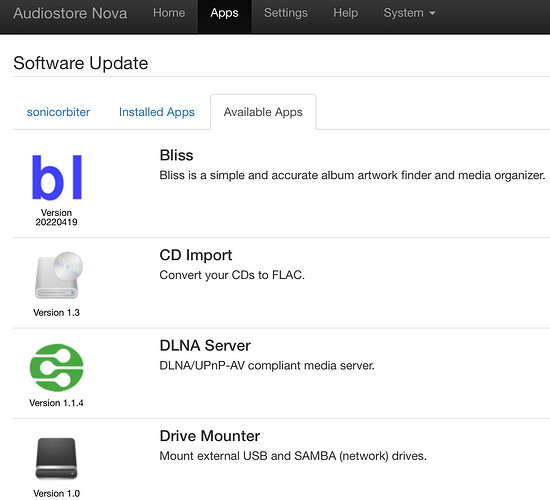Switch to the Installed Apps tab
Image resolution: width=550 pixels, height=500 pixels.
(156, 112)
